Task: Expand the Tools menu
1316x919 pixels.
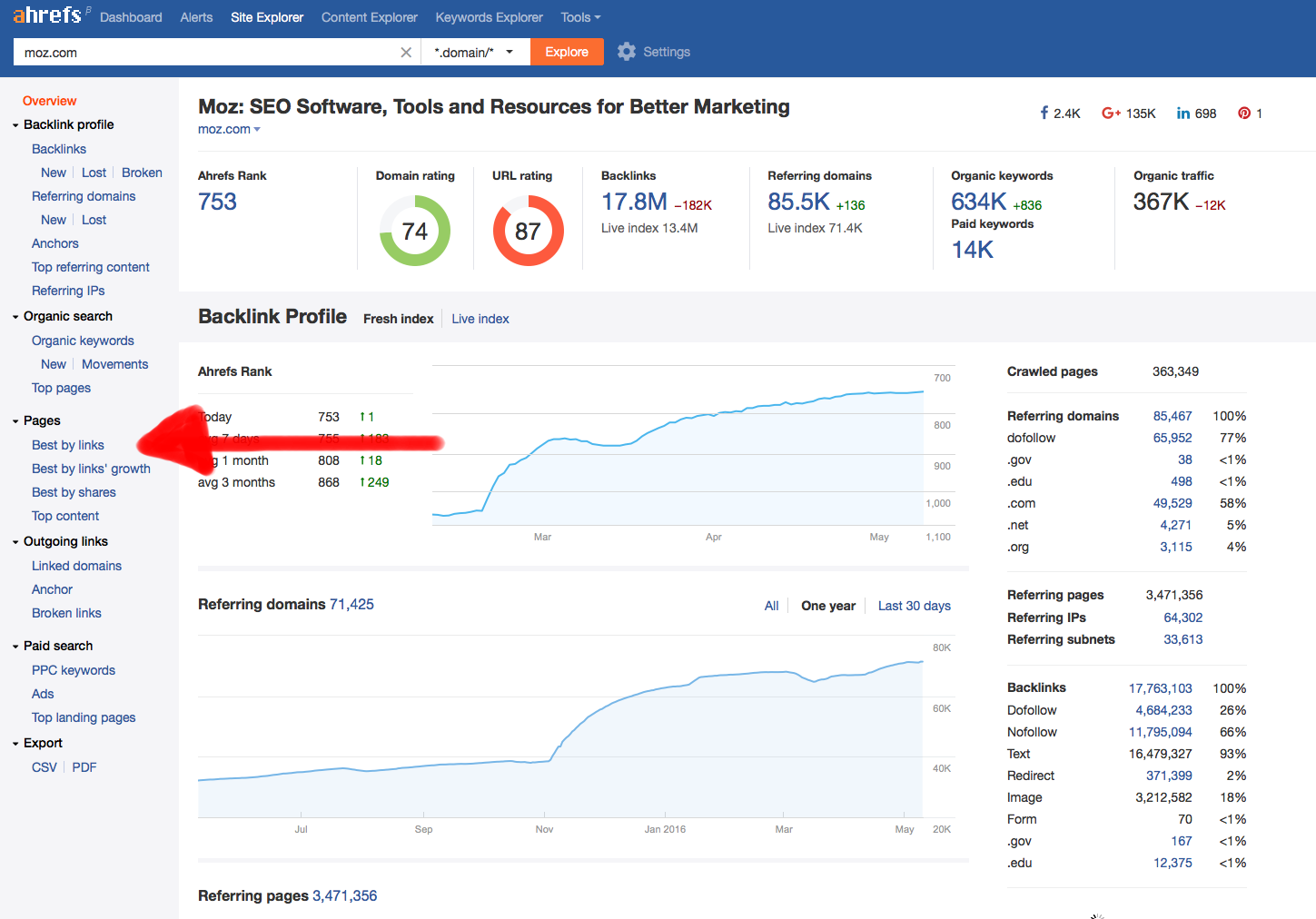Action: pyautogui.click(x=579, y=16)
